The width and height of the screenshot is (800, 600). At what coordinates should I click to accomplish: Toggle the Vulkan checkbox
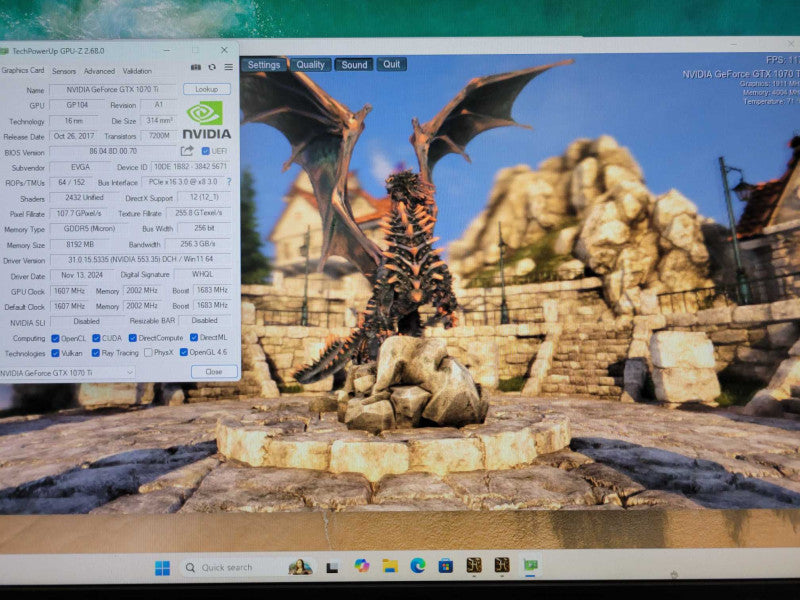coord(55,353)
